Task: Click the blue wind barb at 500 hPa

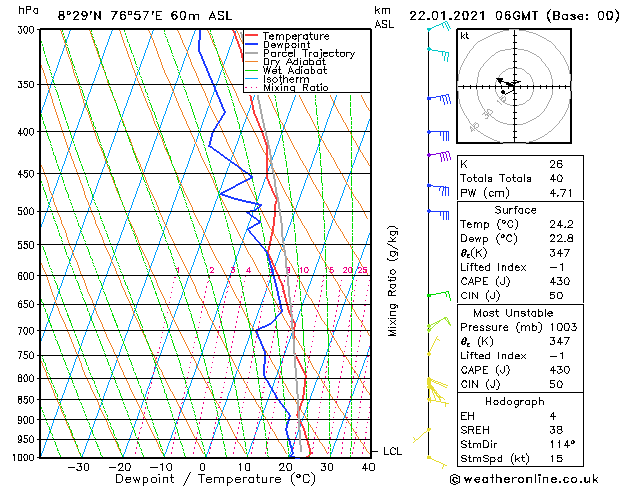Action: [438, 214]
